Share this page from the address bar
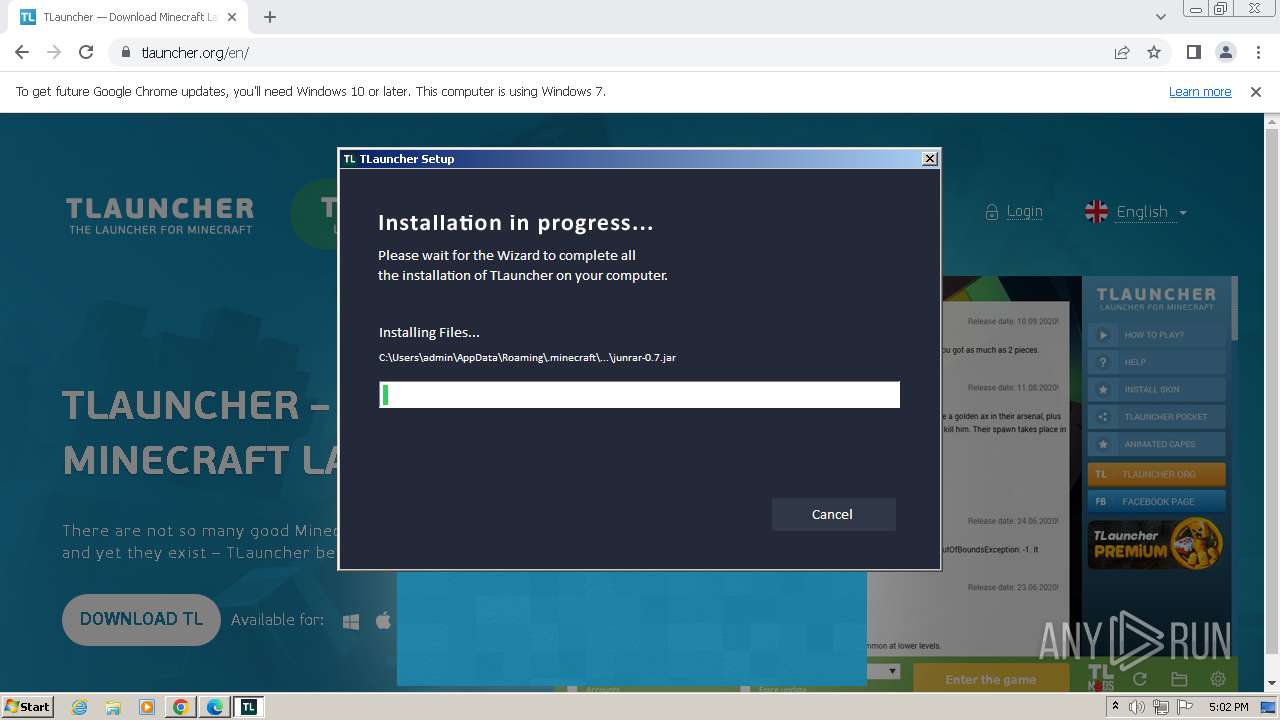The height and width of the screenshot is (720, 1280). pos(1122,52)
